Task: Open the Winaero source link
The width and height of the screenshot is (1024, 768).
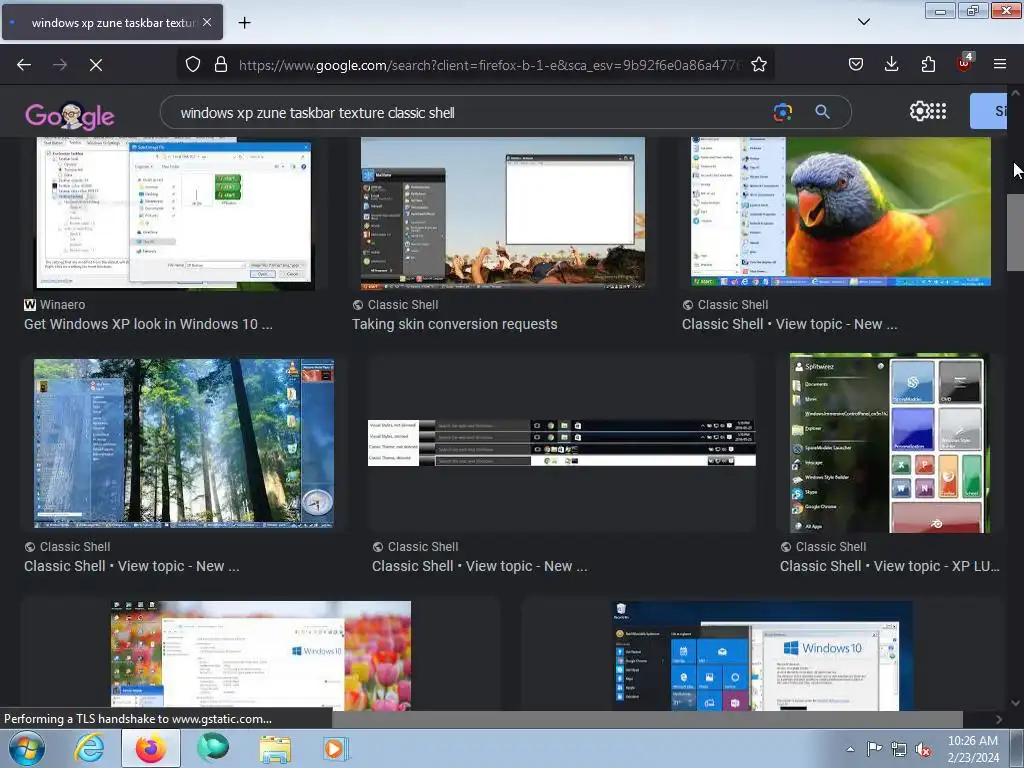Action: 55,304
